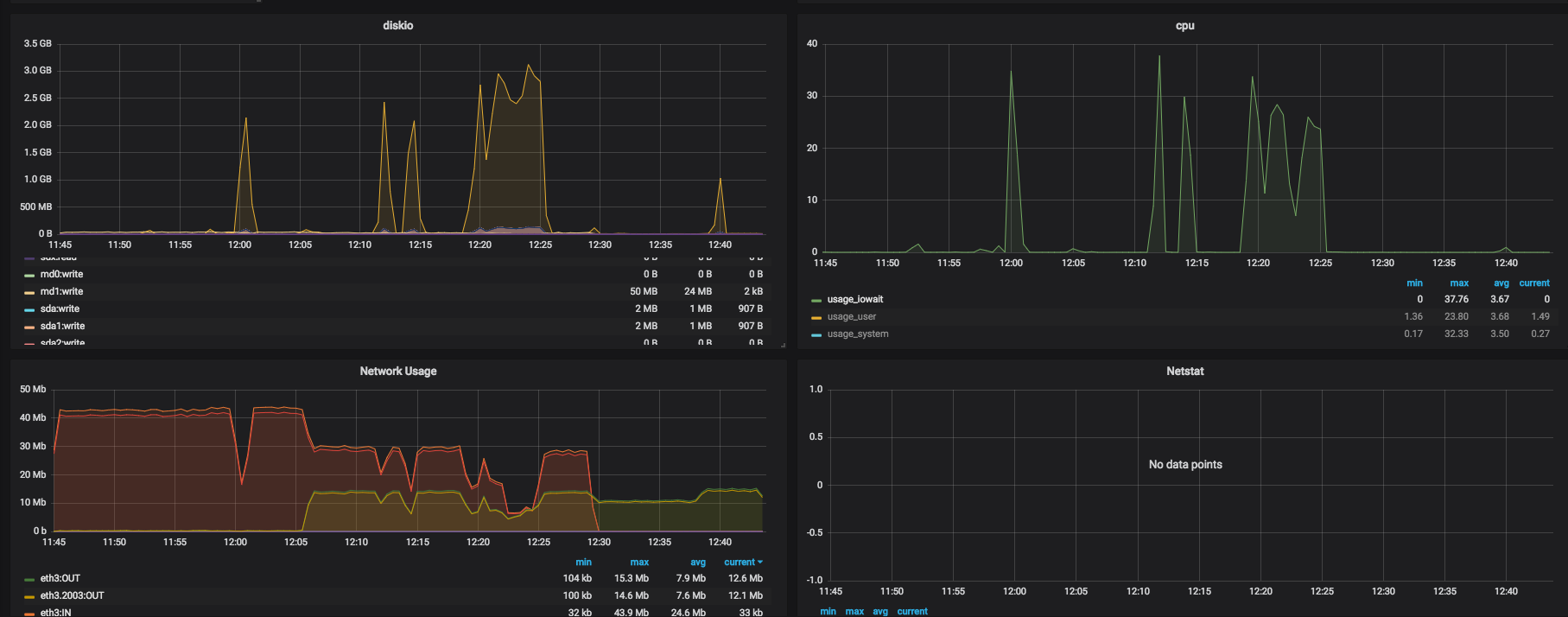Toggle sda1:write series in diskio legend
The image size is (1568, 617).
click(62, 327)
